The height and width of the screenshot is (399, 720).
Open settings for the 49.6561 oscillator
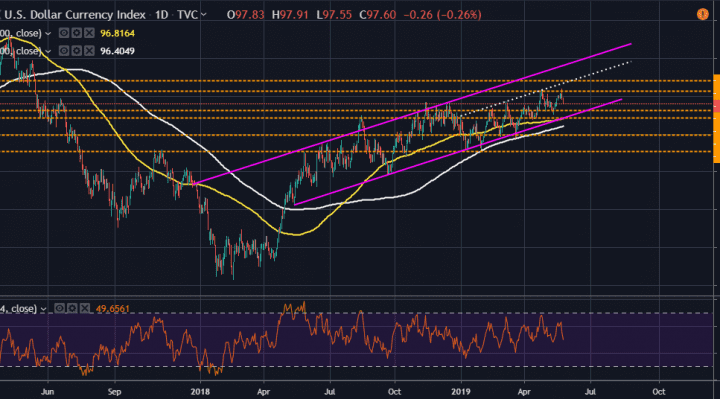pyautogui.click(x=72, y=309)
